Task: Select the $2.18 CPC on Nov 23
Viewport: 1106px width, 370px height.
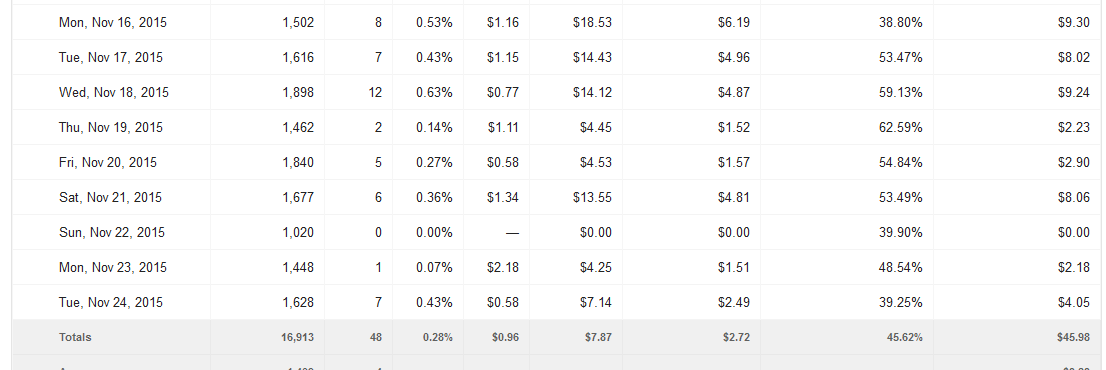Action: point(503,267)
